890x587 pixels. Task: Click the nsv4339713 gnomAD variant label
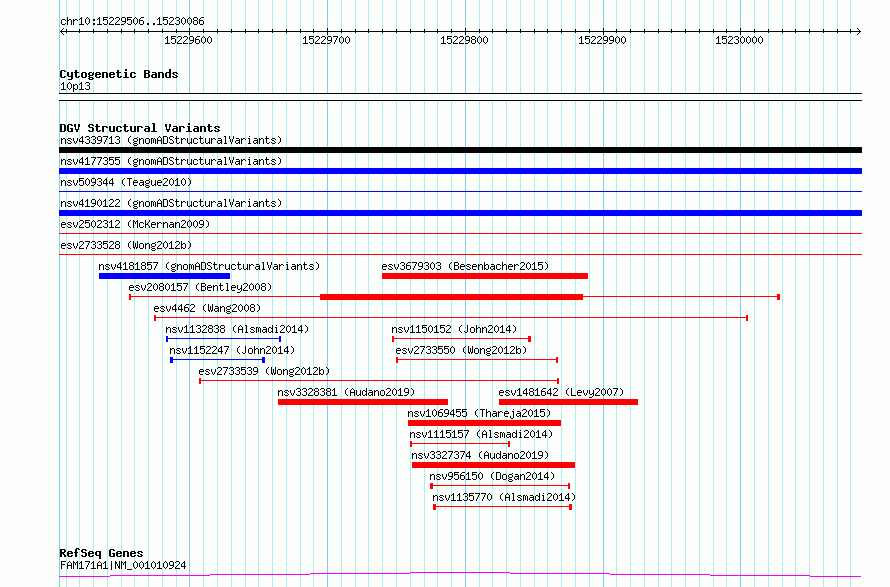click(x=171, y=140)
